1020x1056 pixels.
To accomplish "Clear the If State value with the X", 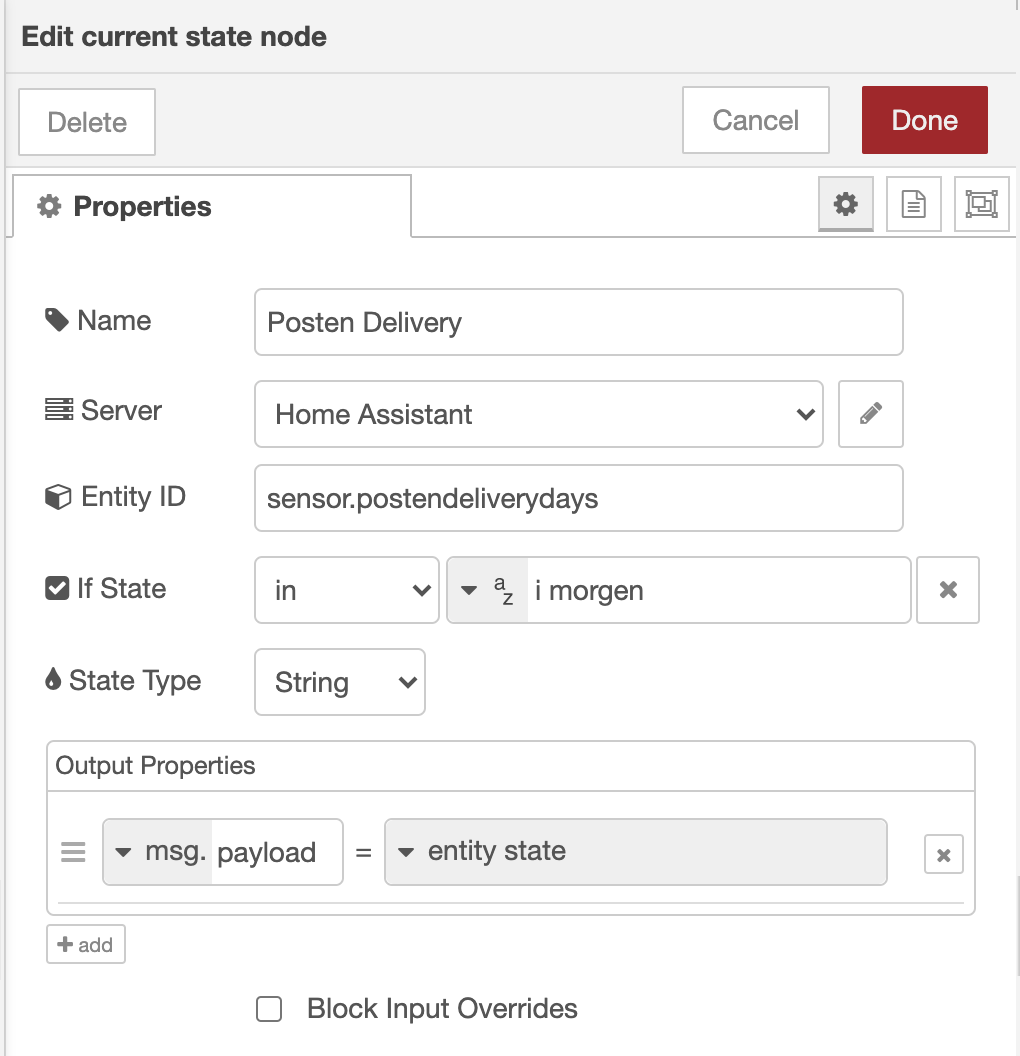I will (x=947, y=590).
